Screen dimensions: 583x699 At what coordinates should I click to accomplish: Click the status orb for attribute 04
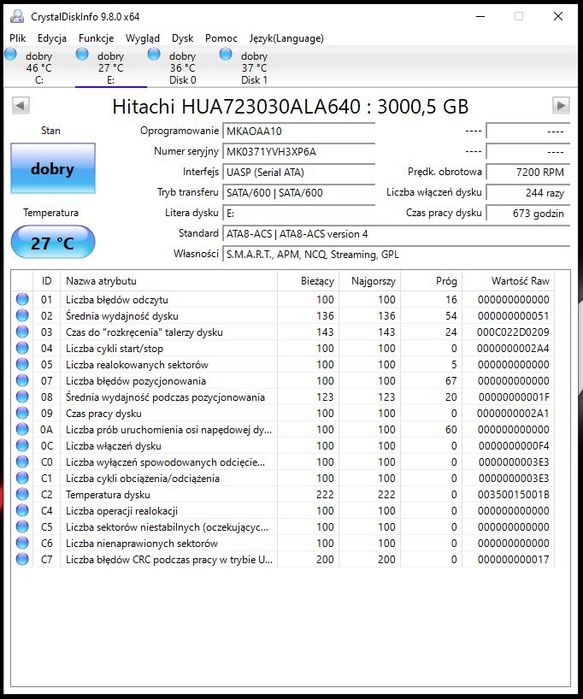click(x=22, y=348)
